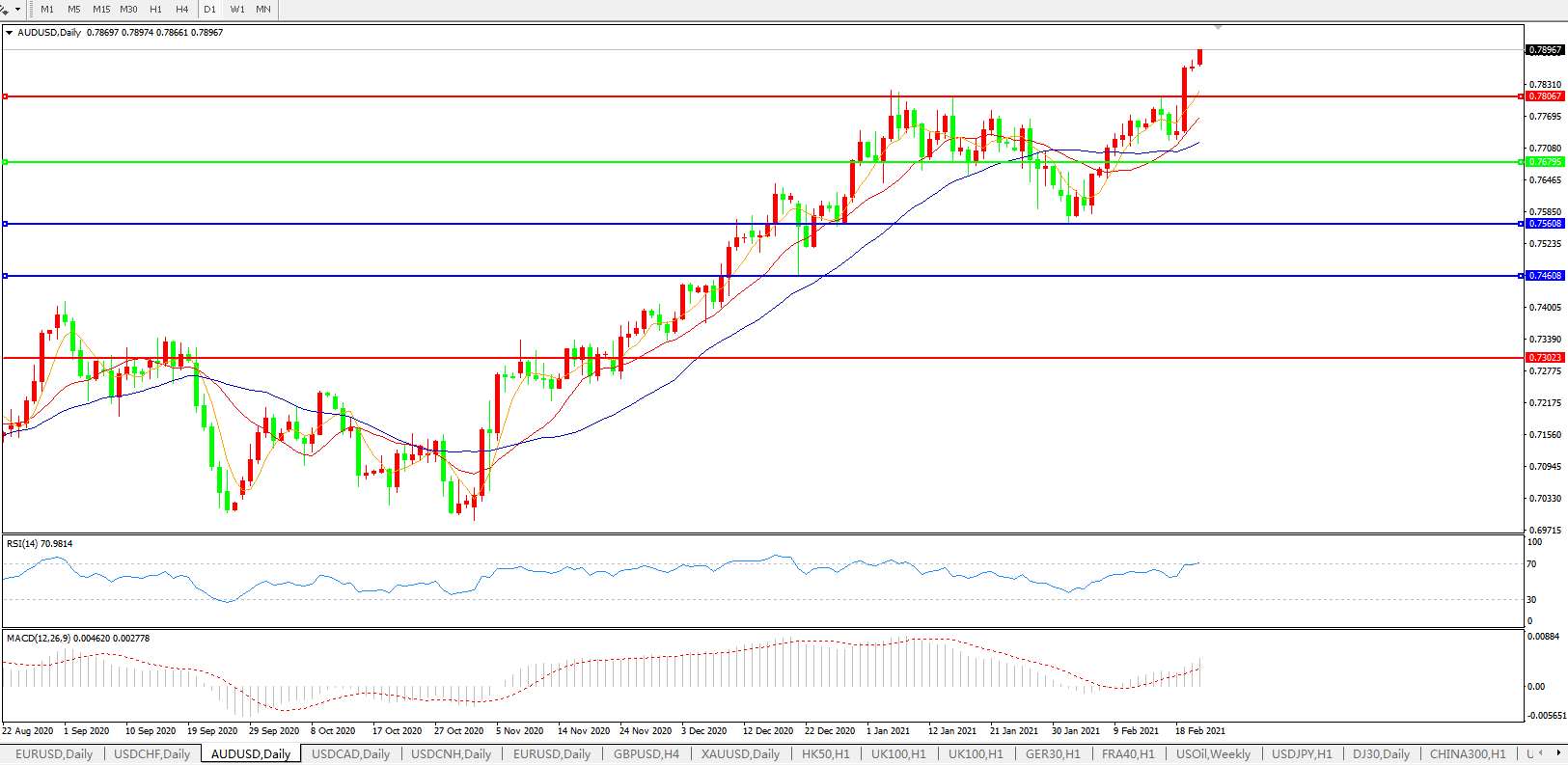Expand the AUDUSD,Daily chart title triangle
The image size is (1568, 765).
pyautogui.click(x=10, y=33)
